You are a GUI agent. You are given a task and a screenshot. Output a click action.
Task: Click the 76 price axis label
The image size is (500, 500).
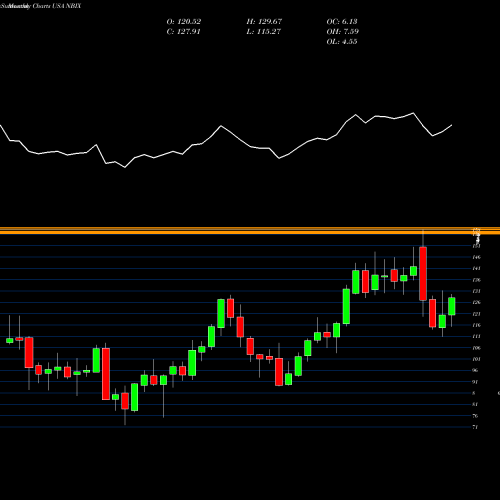tap(475, 416)
